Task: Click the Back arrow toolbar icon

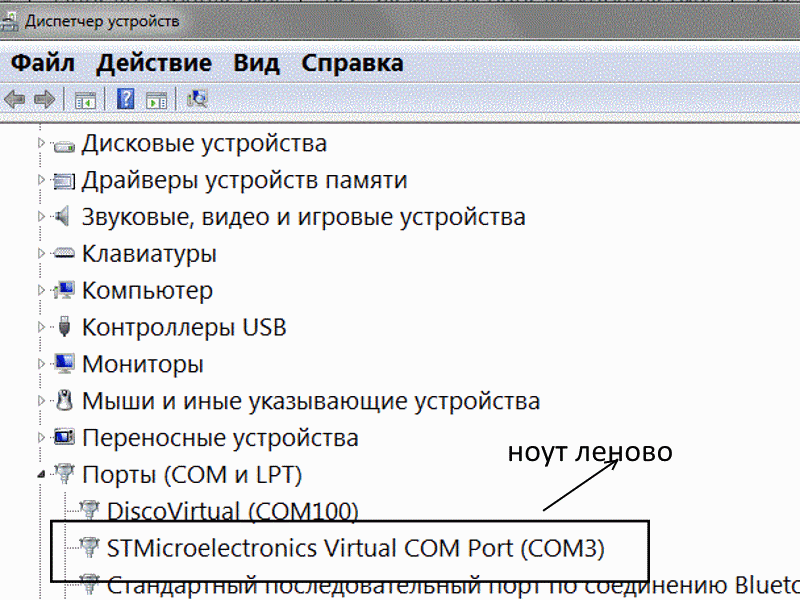Action: pos(14,99)
